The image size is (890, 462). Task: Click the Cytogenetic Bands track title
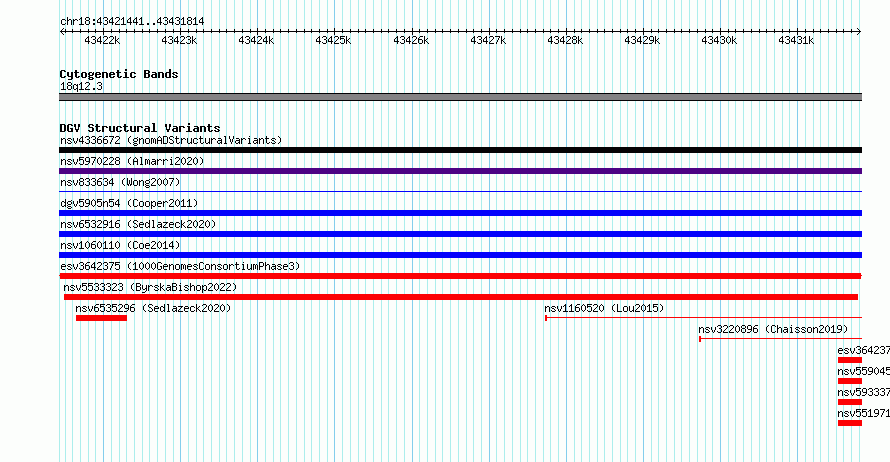point(119,74)
